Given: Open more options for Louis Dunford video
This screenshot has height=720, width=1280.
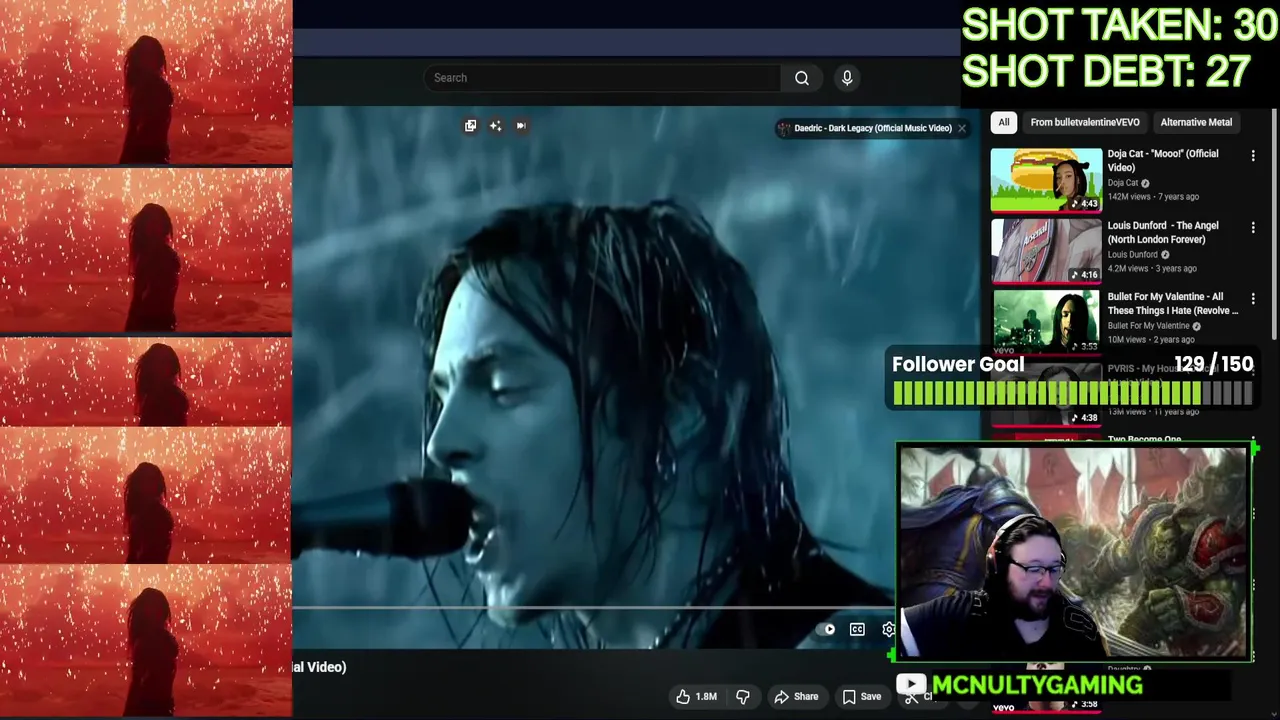Looking at the screenshot, I should click(x=1253, y=228).
